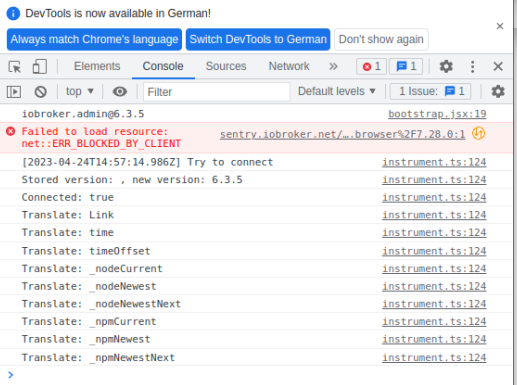
Task: Click the 1 Issue button
Action: 431,91
